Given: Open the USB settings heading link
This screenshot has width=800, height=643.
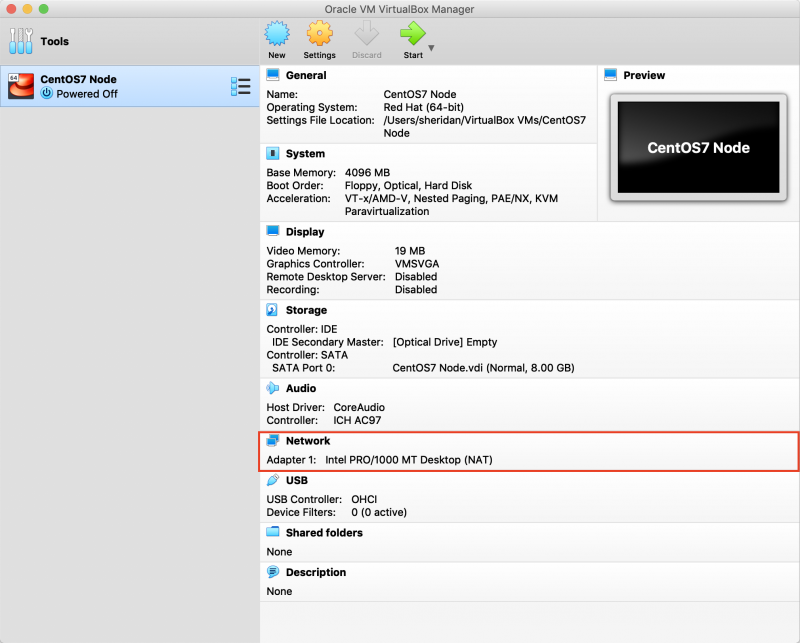Looking at the screenshot, I should (x=296, y=480).
